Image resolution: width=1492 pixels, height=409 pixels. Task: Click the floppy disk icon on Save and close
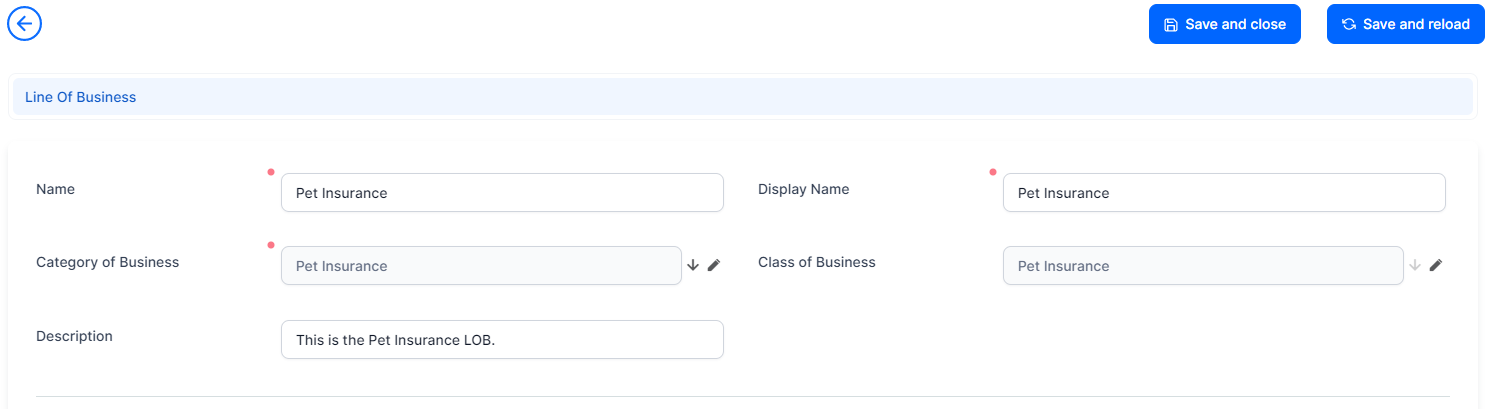(1171, 24)
